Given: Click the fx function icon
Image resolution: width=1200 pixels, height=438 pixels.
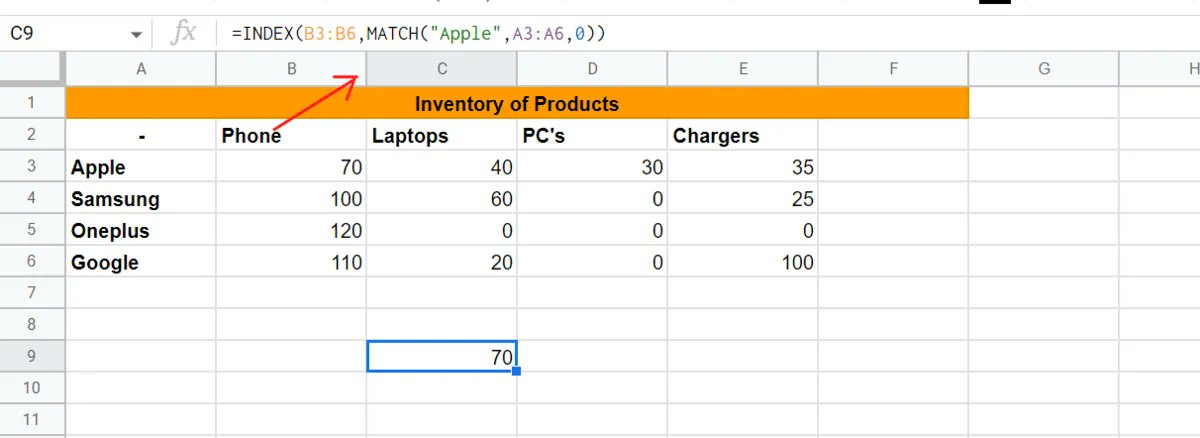Looking at the screenshot, I should pyautogui.click(x=184, y=34).
